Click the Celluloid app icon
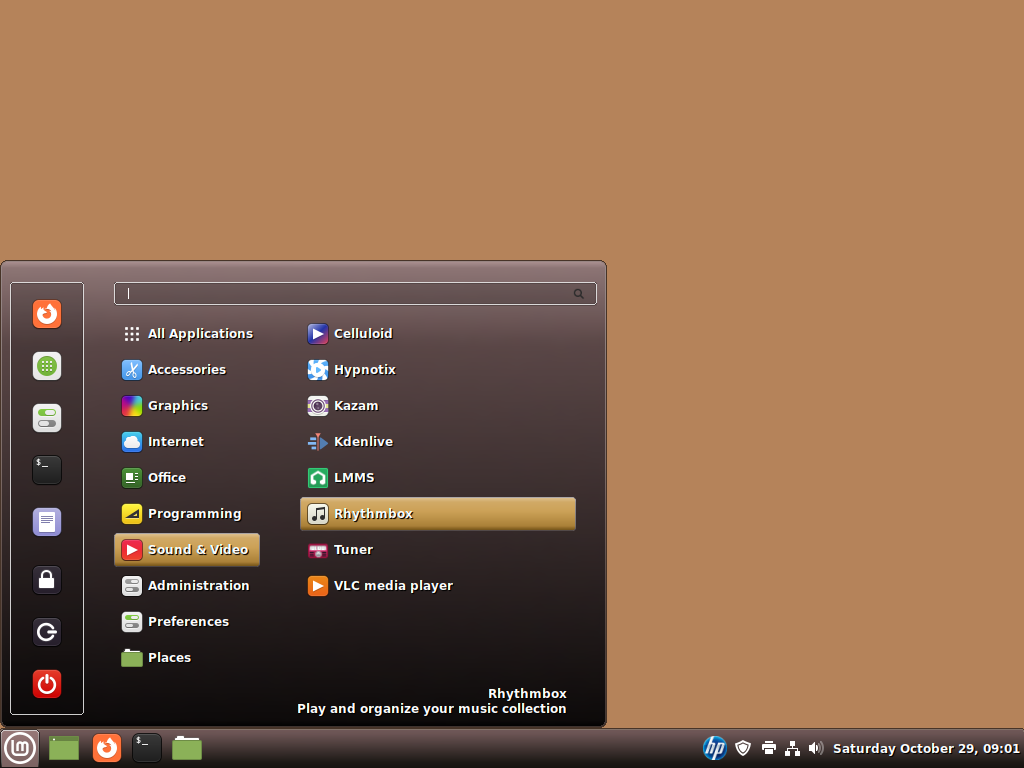The height and width of the screenshot is (768, 1024). coord(318,334)
